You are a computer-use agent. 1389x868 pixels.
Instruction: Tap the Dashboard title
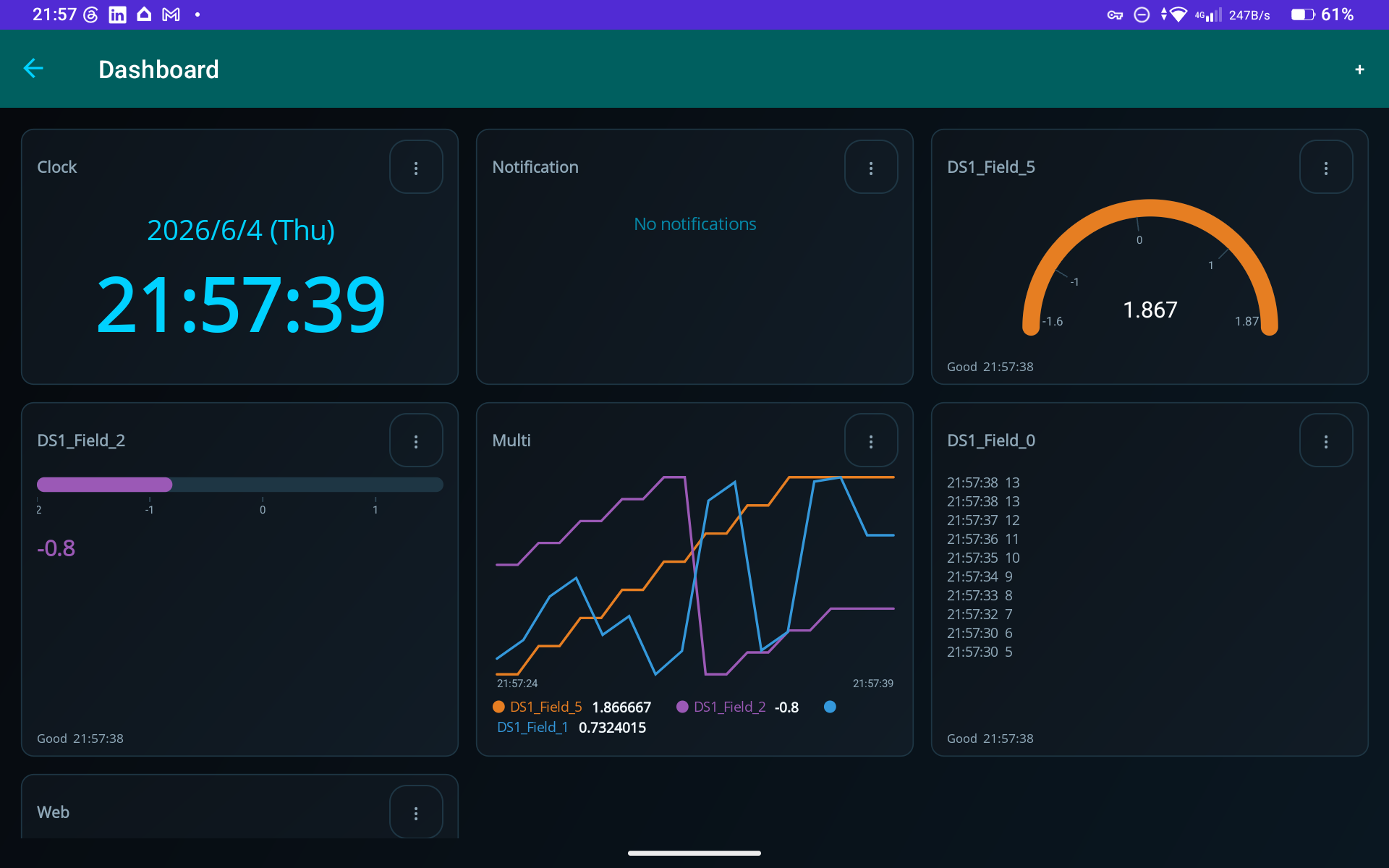[x=158, y=69]
